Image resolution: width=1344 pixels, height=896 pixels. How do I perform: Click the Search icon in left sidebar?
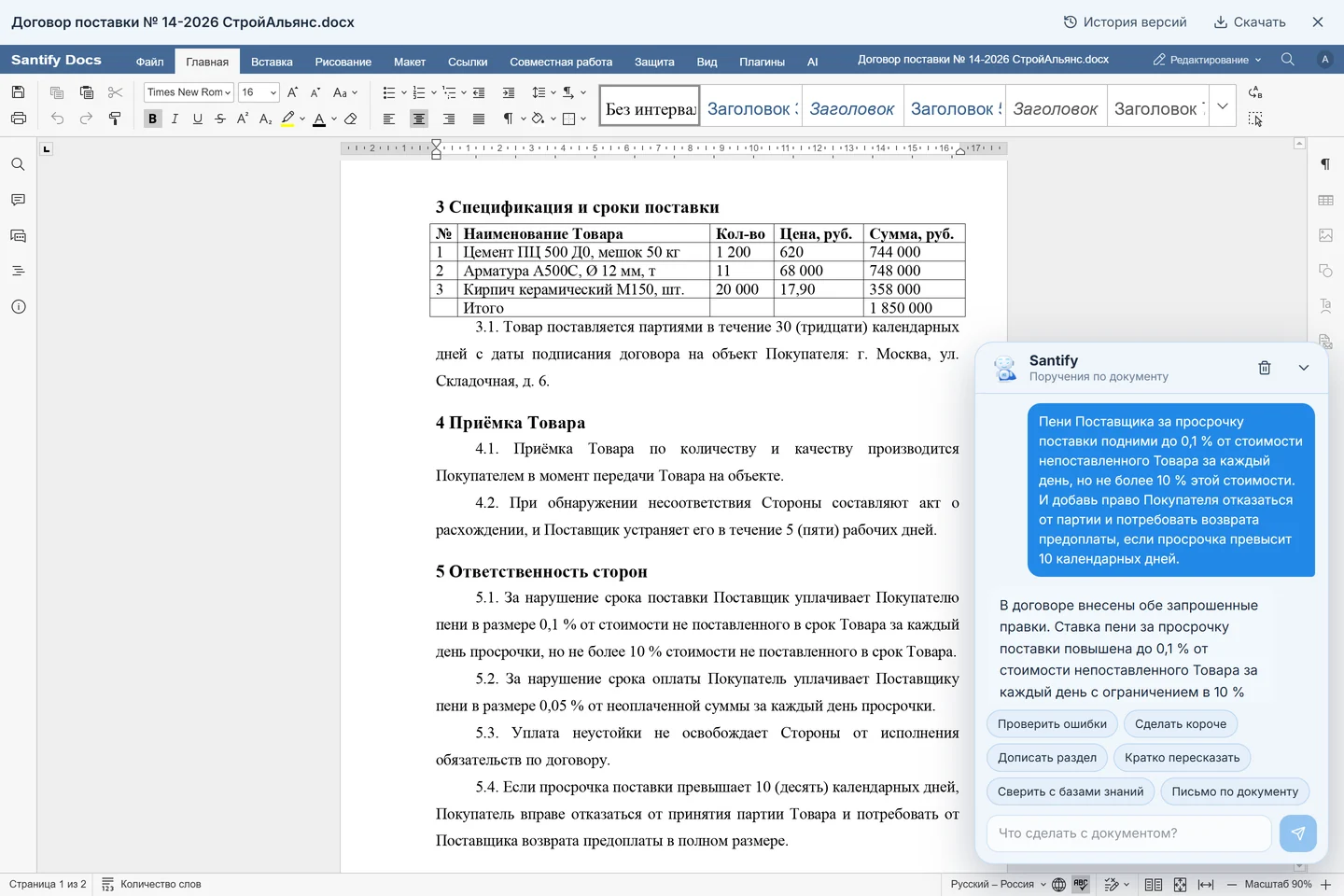pos(18,164)
